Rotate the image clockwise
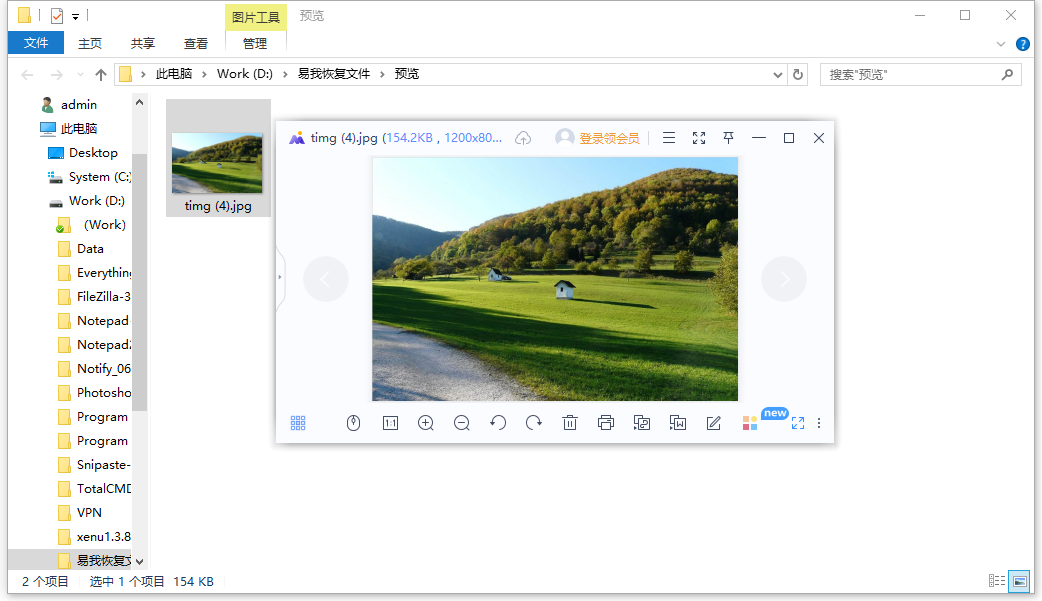Viewport: 1042px width, 601px height. pyautogui.click(x=534, y=423)
